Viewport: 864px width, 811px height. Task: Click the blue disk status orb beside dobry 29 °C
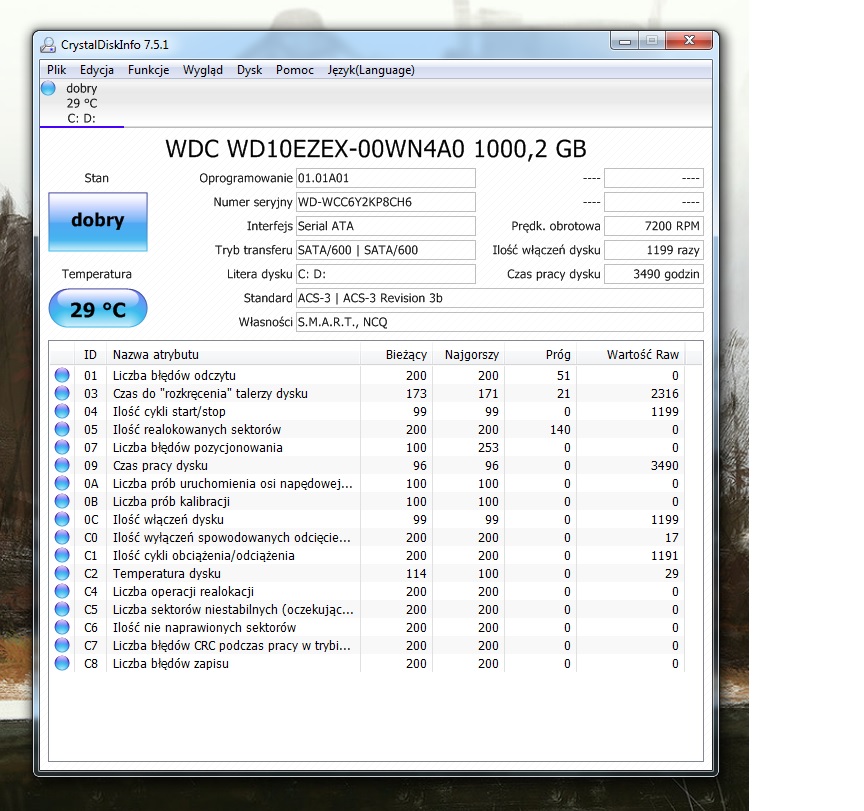[48, 88]
